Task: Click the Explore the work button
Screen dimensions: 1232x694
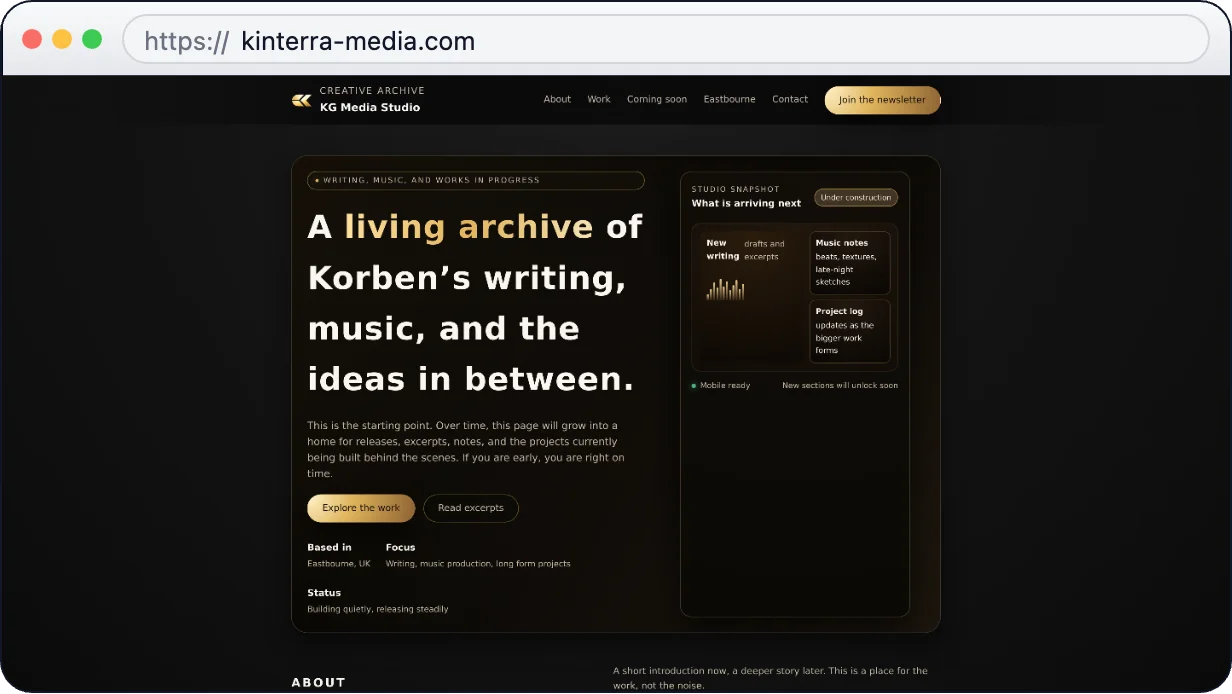Action: [361, 508]
